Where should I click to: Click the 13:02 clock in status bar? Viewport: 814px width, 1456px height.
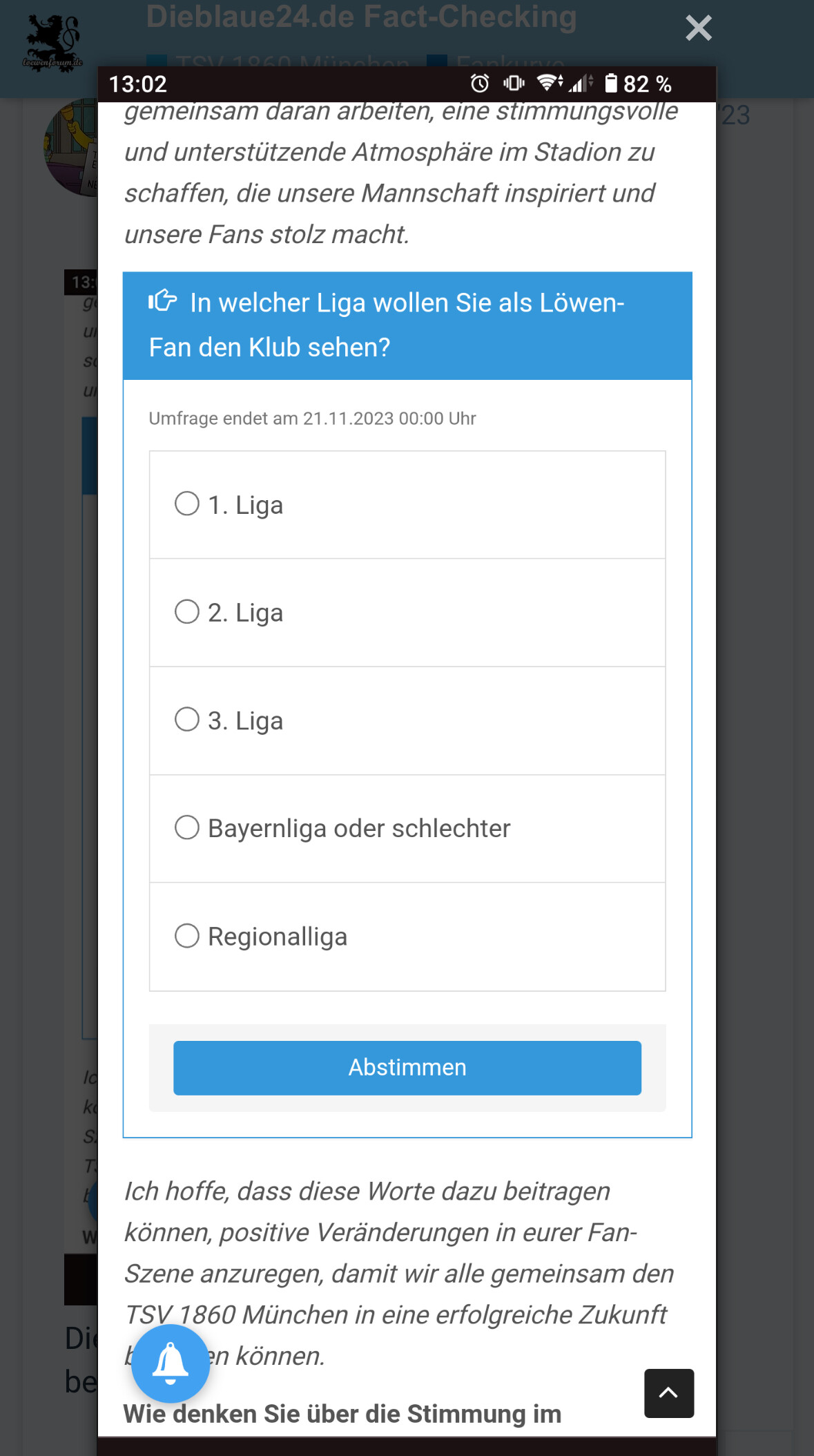click(138, 84)
